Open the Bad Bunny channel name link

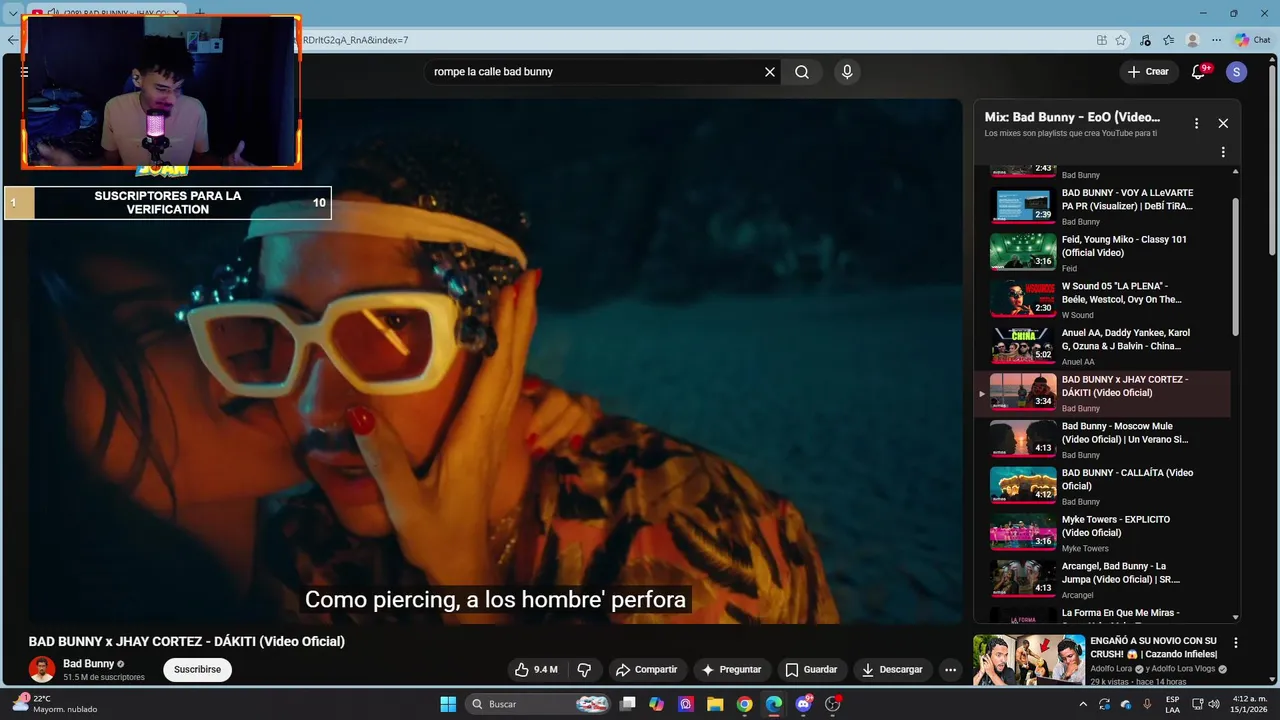88,664
